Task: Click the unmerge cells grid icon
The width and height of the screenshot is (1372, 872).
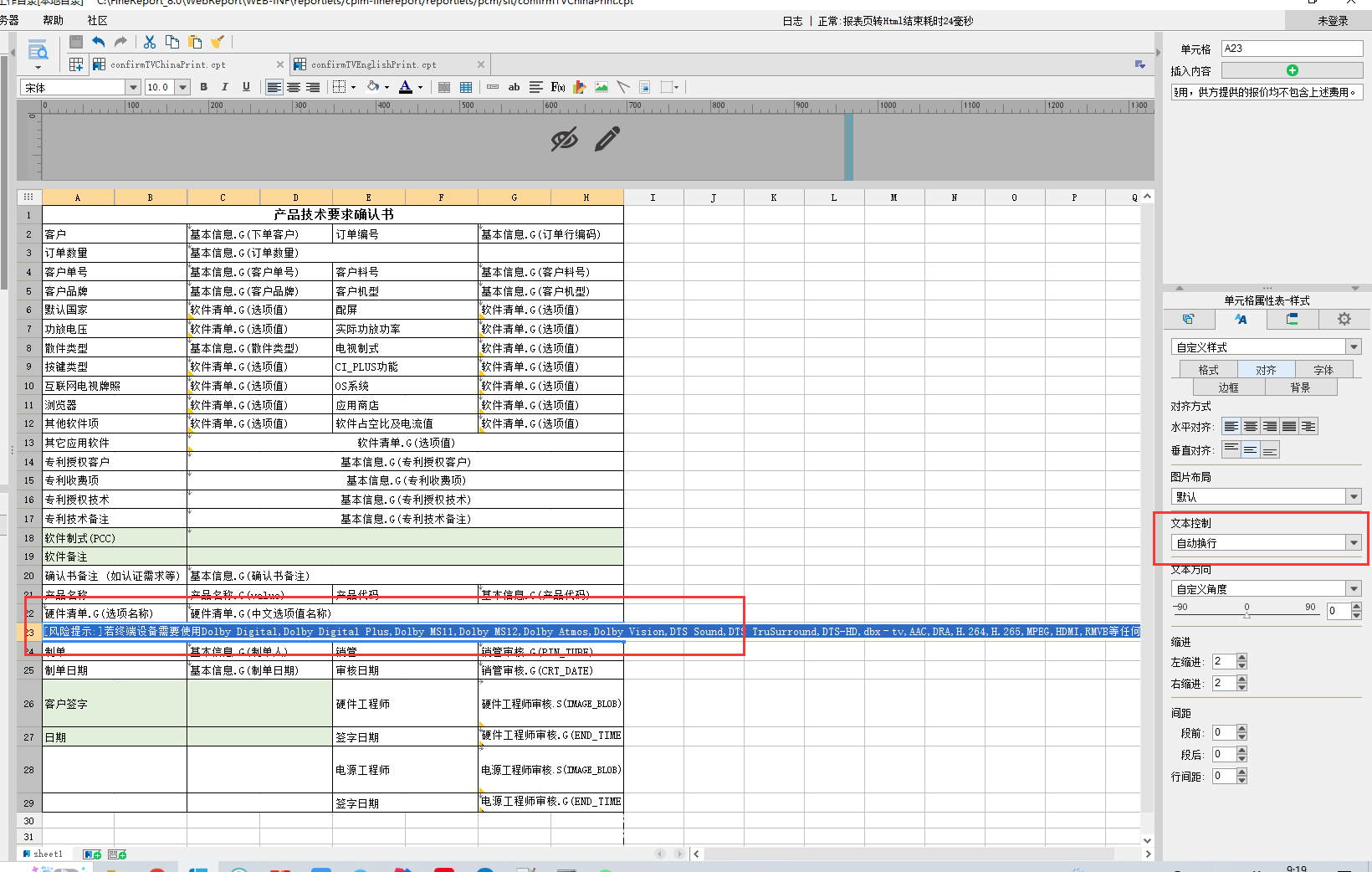Action: pyautogui.click(x=466, y=87)
